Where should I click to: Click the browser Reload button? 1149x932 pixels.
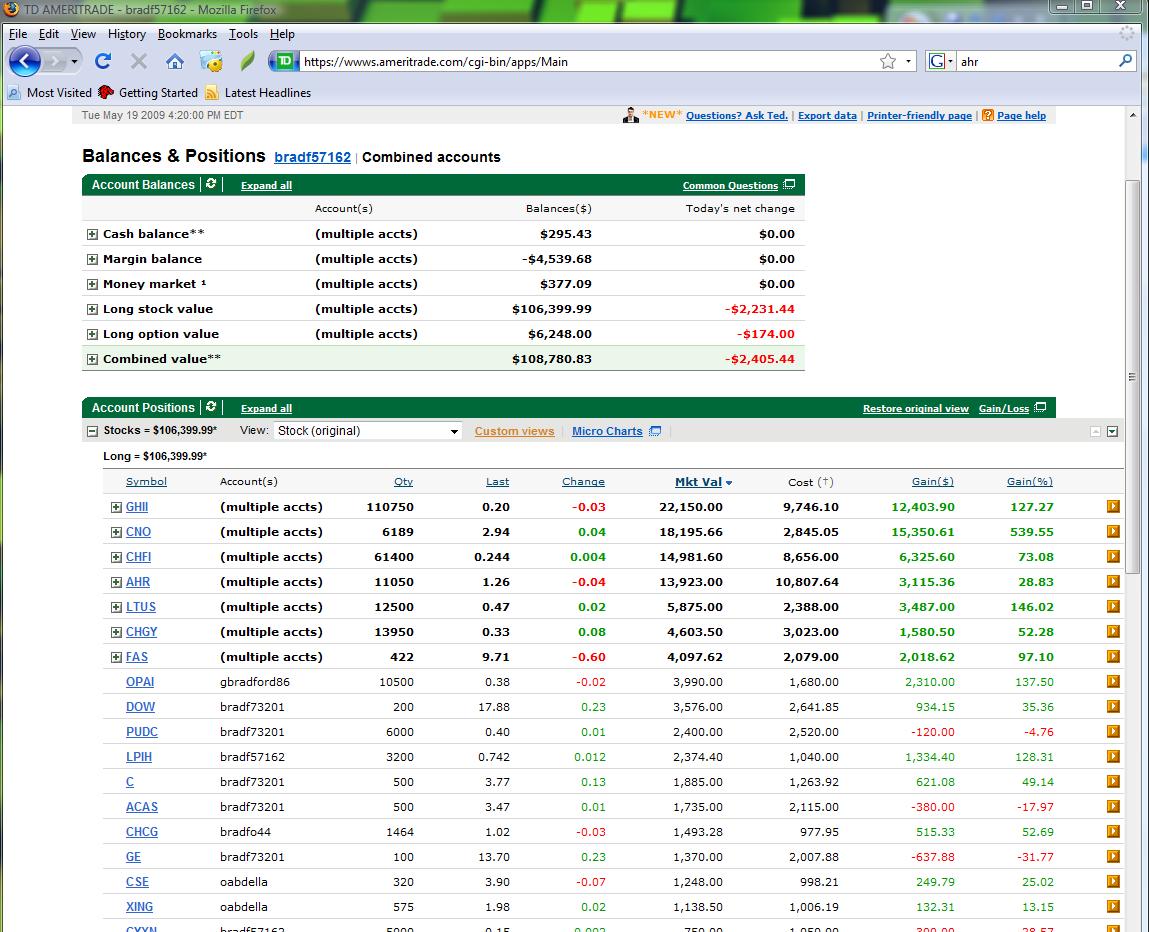[103, 61]
